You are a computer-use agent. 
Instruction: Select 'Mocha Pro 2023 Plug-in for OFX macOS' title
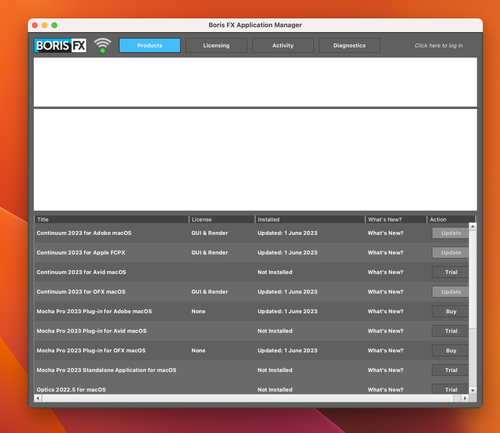pyautogui.click(x=91, y=350)
